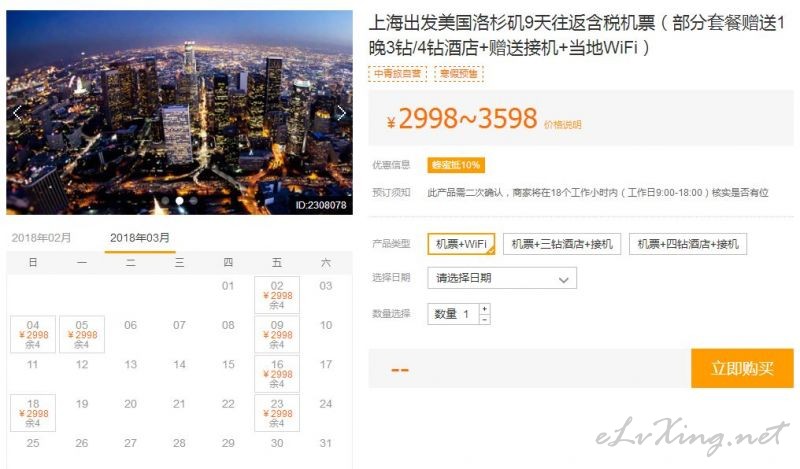
Task: Choose 机票+三钻酒店+接机 product type
Action: point(562,244)
